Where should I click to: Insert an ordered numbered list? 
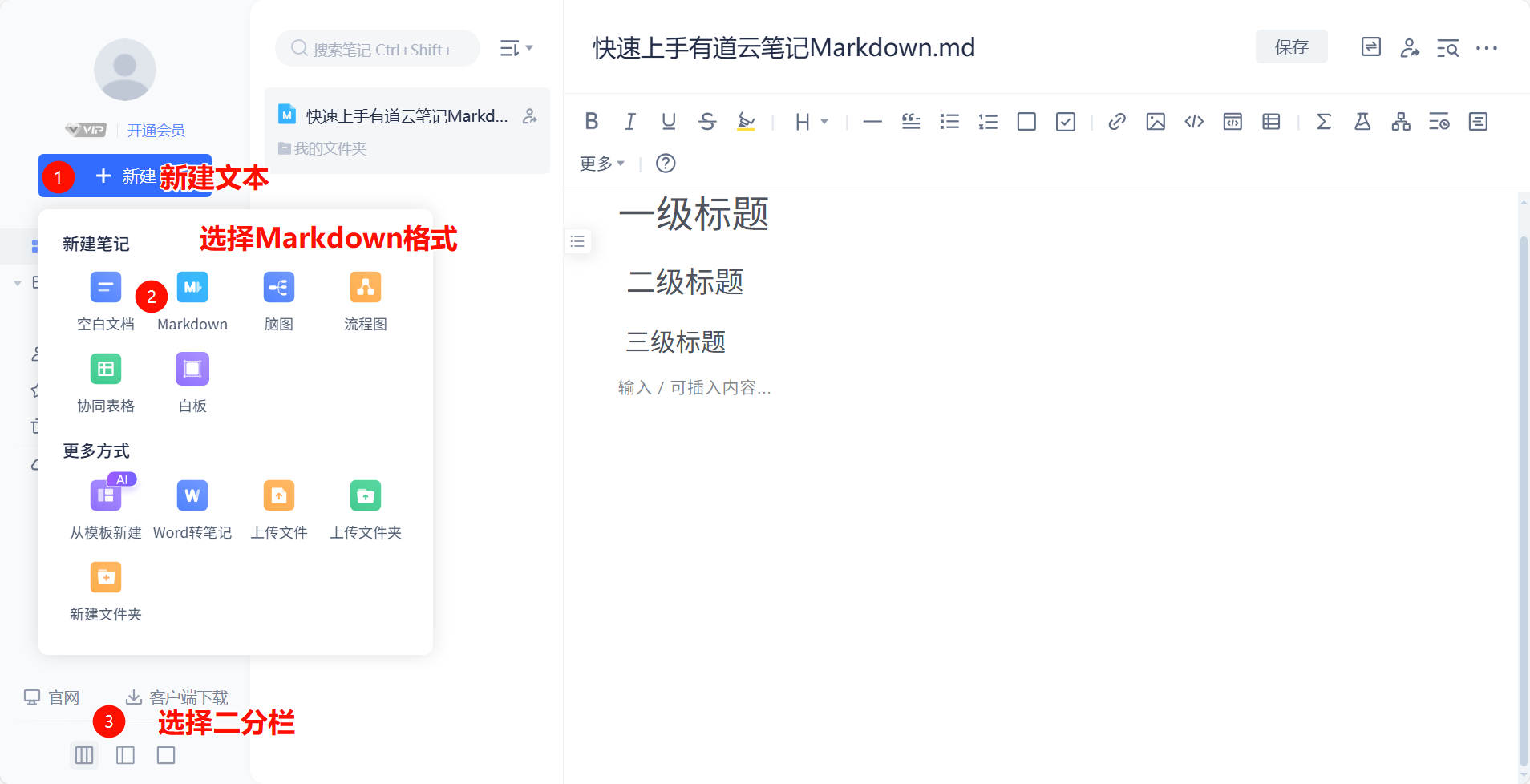coord(988,121)
